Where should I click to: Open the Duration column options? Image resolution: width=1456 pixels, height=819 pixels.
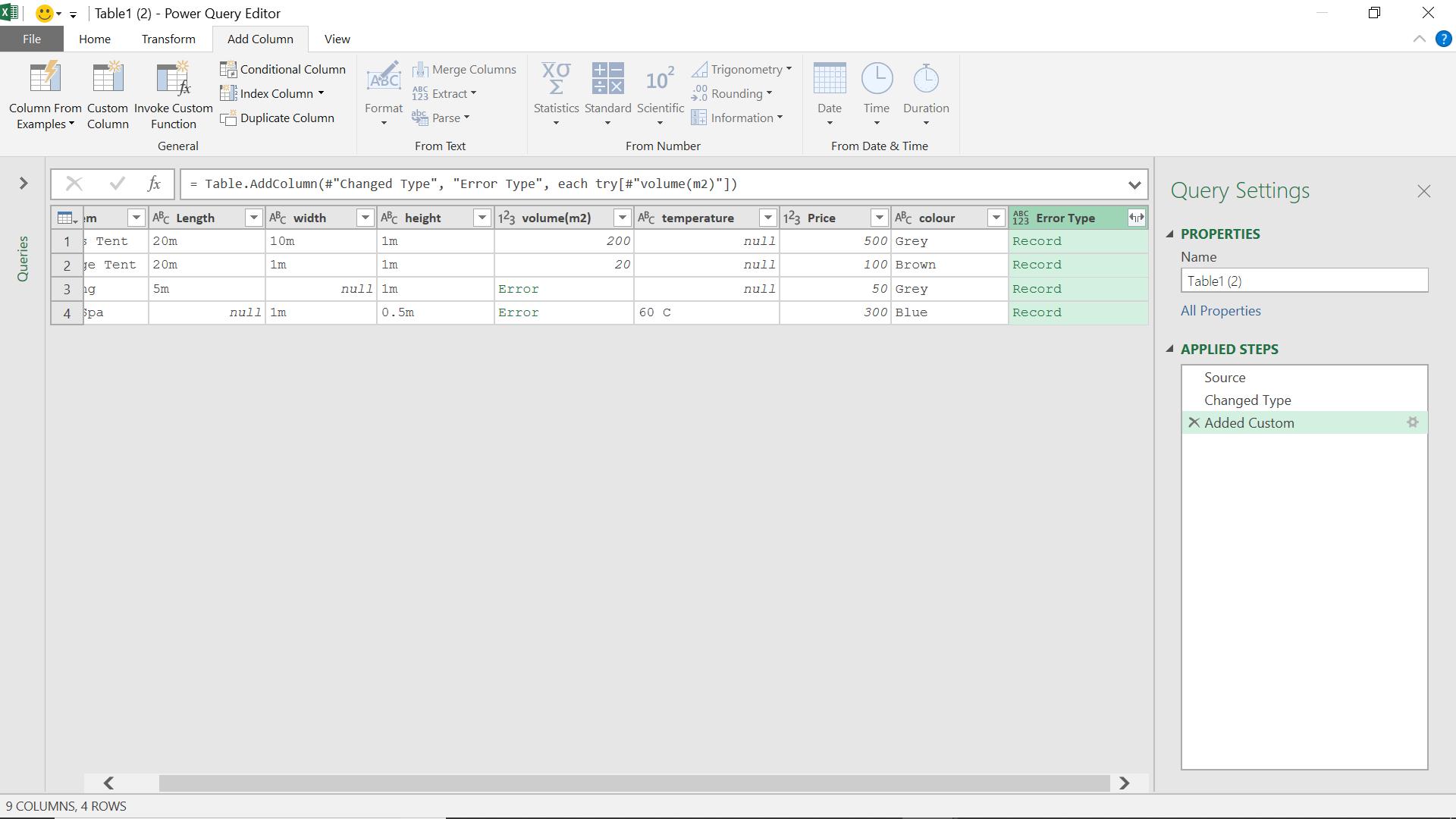pos(926,96)
